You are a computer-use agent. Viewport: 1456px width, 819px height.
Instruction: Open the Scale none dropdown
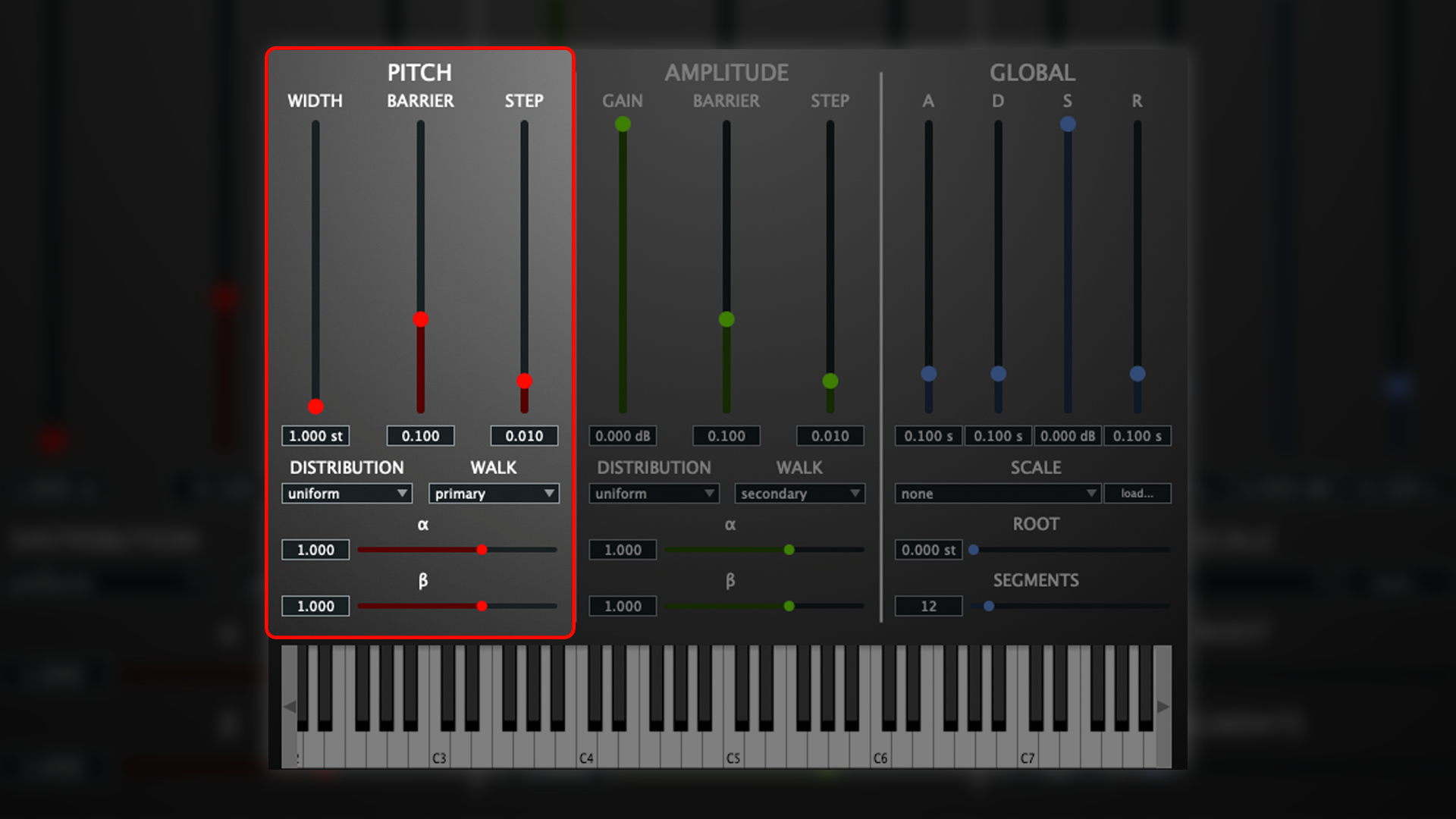[x=997, y=494]
